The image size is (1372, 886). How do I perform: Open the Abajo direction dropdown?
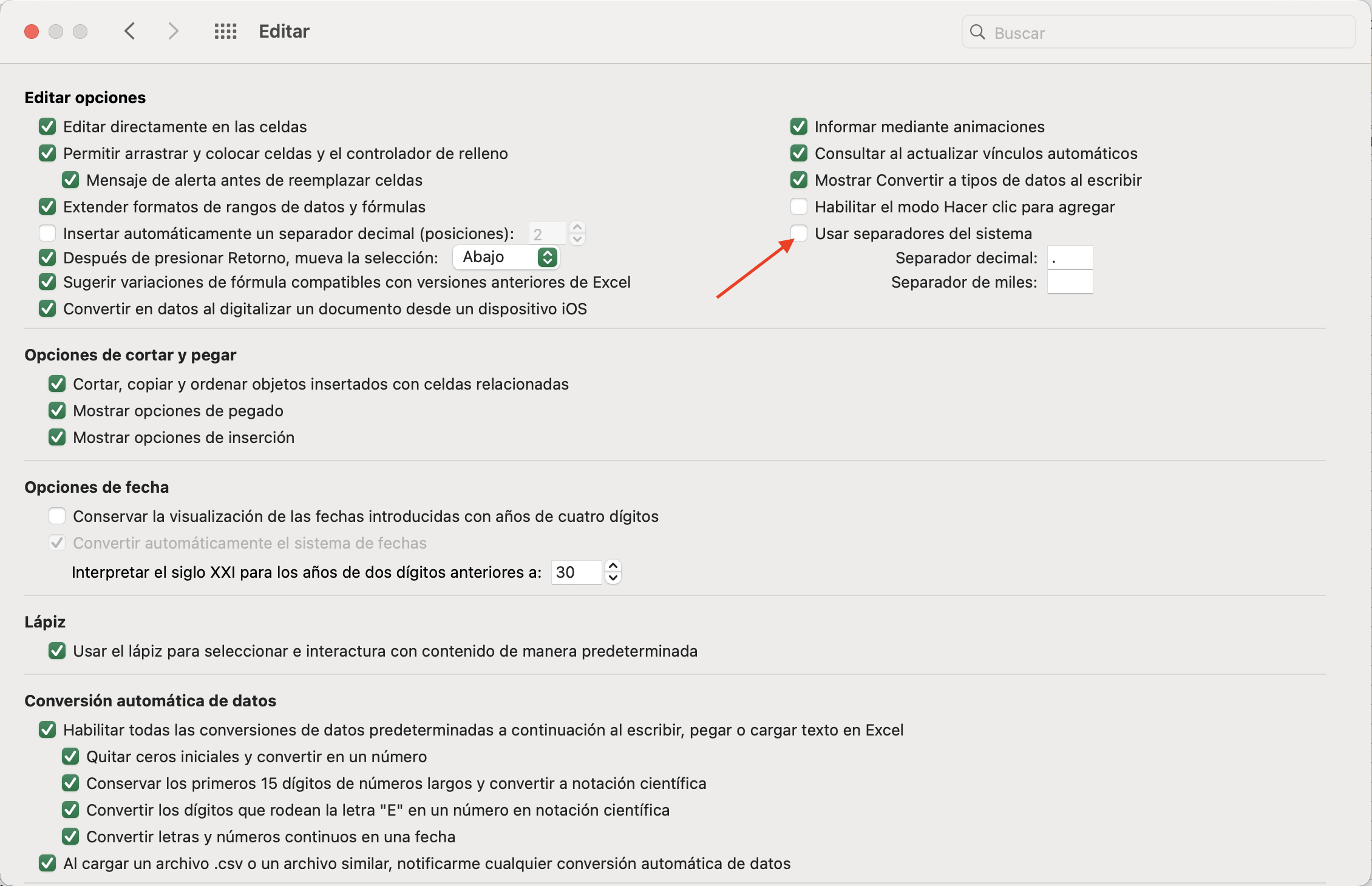pyautogui.click(x=506, y=257)
